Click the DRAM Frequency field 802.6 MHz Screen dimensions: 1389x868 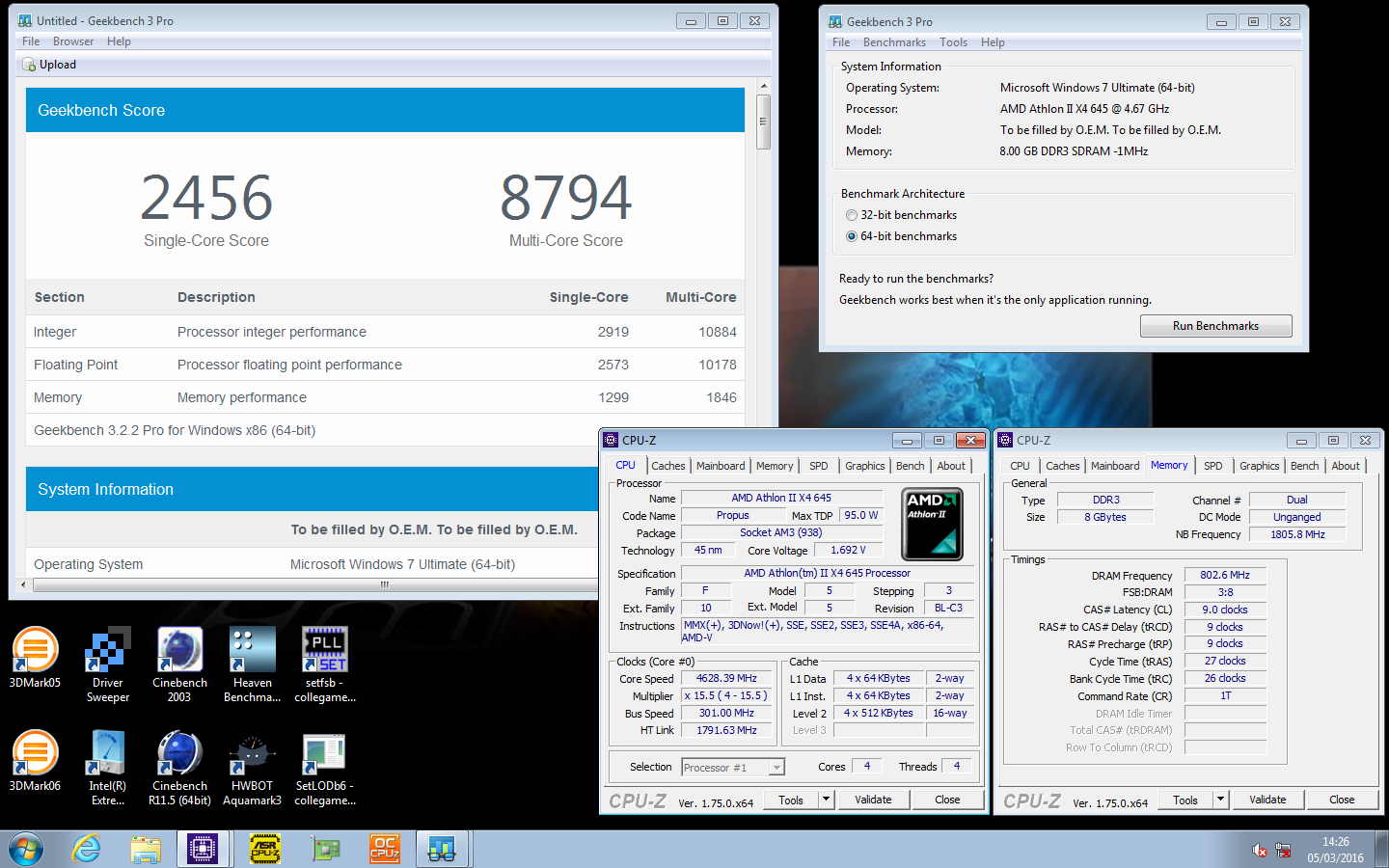(1225, 575)
